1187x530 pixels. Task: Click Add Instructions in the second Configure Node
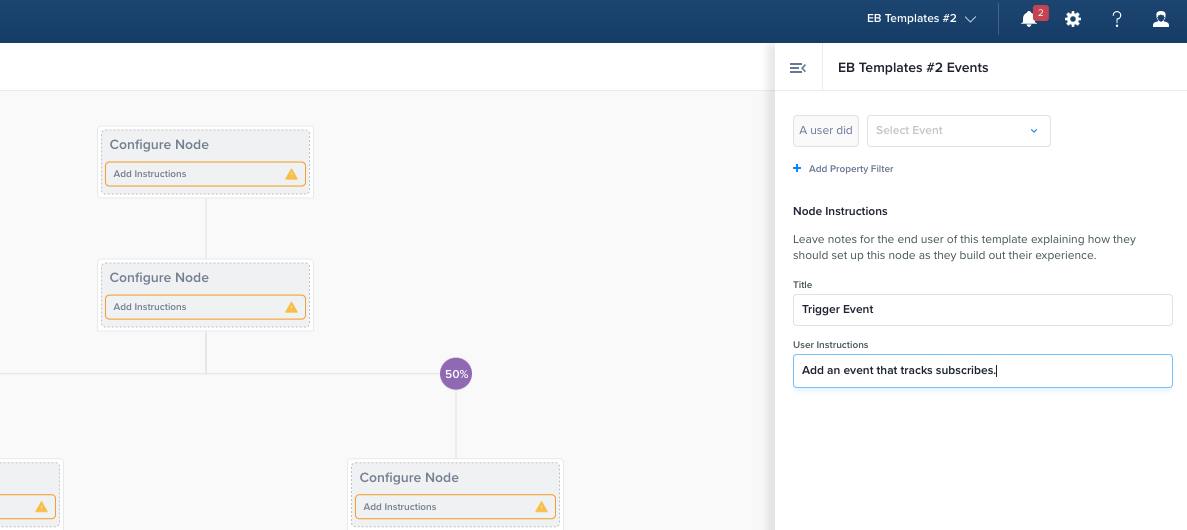150,307
